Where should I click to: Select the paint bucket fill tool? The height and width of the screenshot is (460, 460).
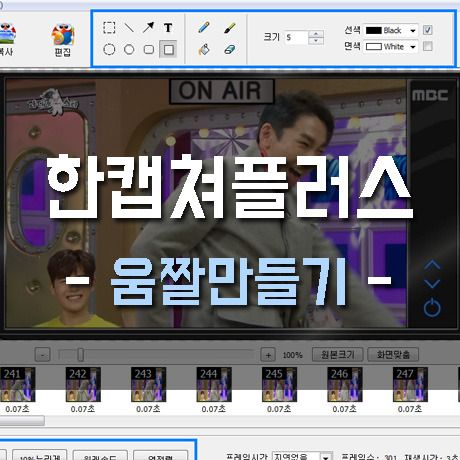pyautogui.click(x=204, y=50)
